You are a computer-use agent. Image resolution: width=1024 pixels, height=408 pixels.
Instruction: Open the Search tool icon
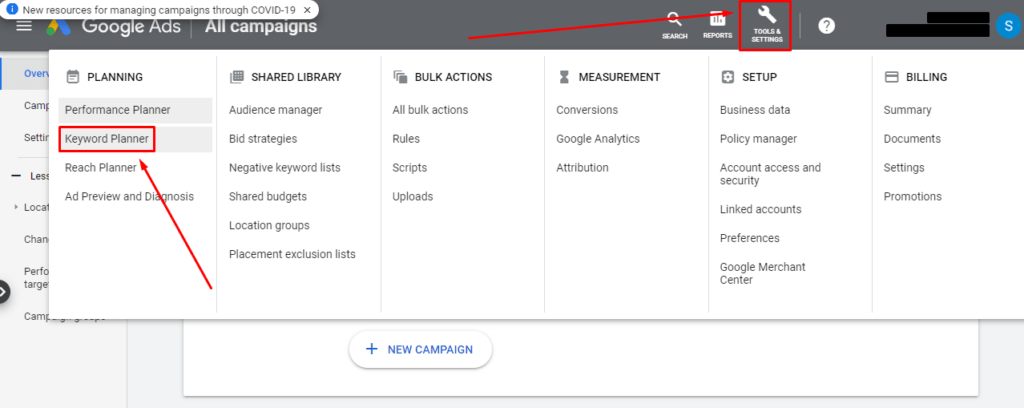[x=675, y=25]
